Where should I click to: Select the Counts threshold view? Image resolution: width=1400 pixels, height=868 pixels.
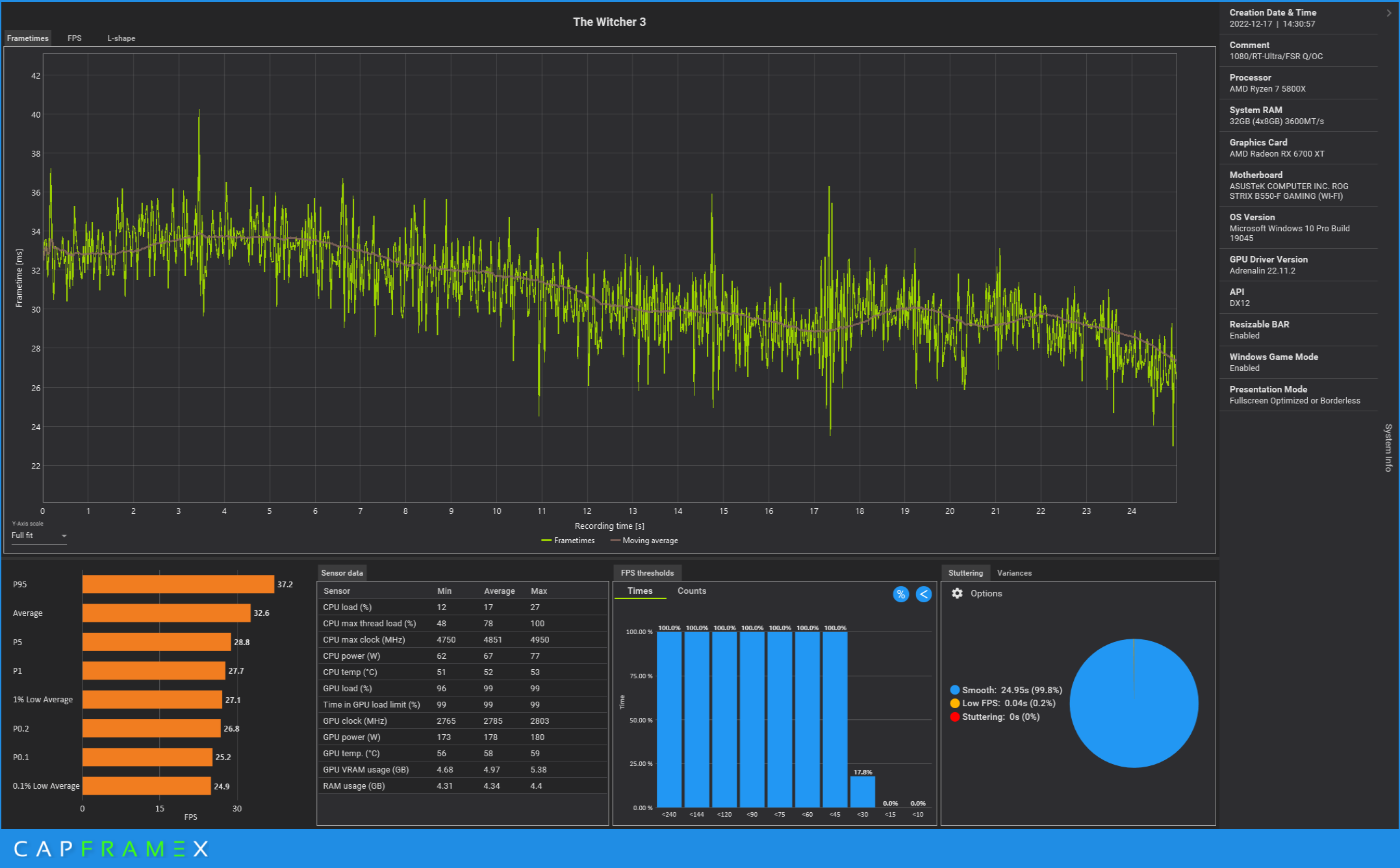click(x=691, y=591)
